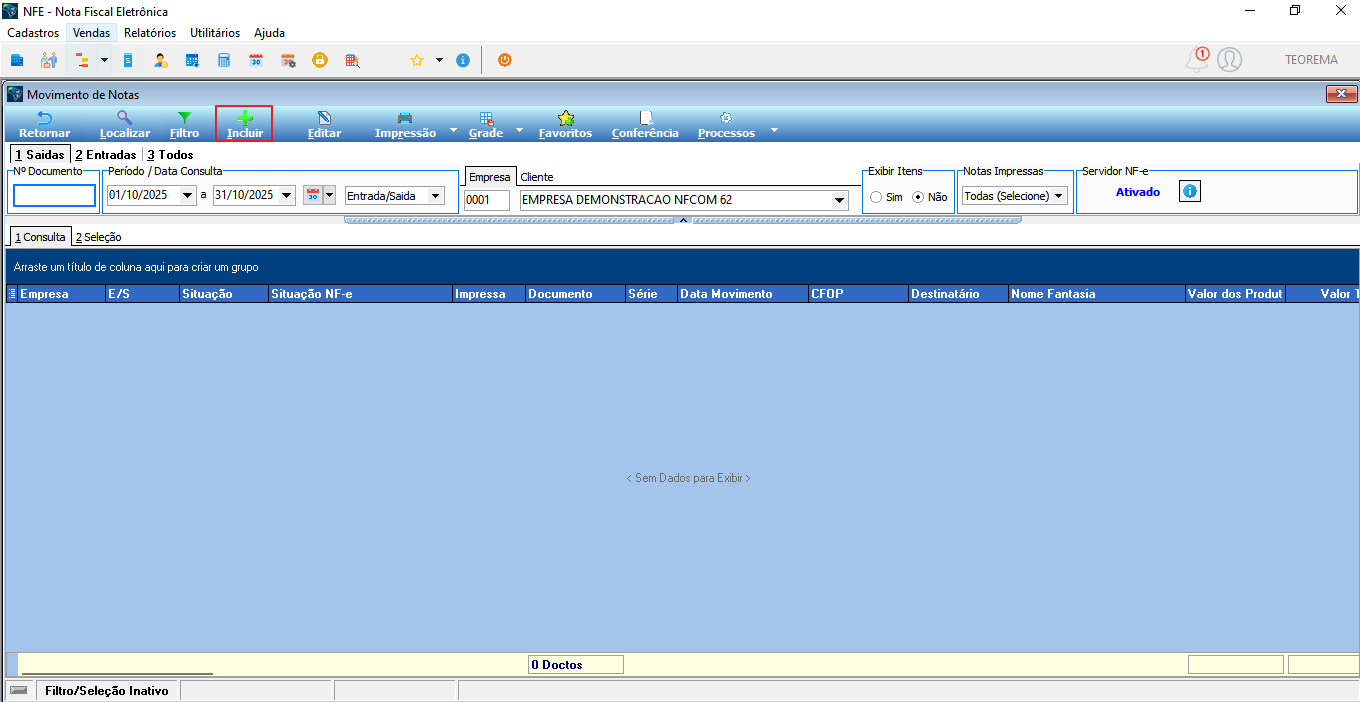Open the calculator toolbar icon
Image resolution: width=1360 pixels, height=702 pixels.
coord(224,60)
